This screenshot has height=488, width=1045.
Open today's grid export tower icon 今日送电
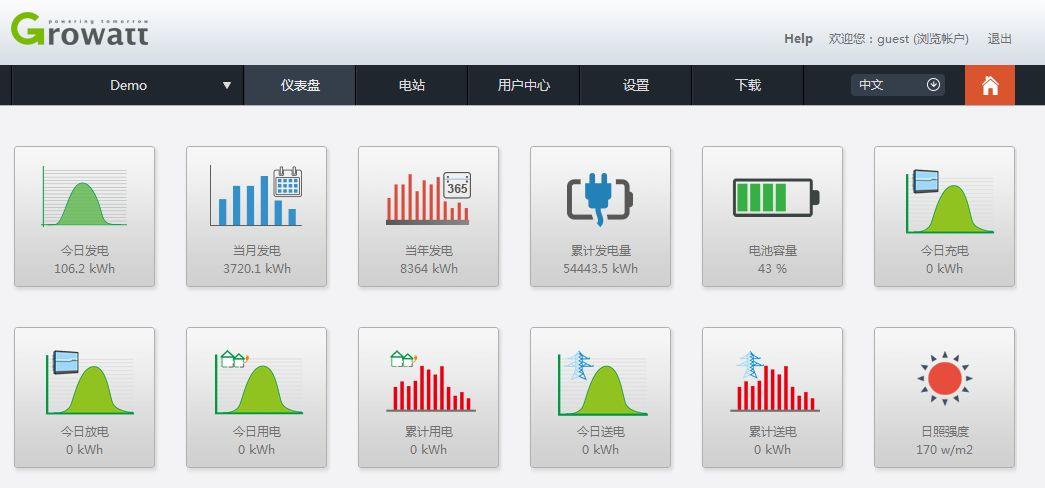(x=602, y=383)
